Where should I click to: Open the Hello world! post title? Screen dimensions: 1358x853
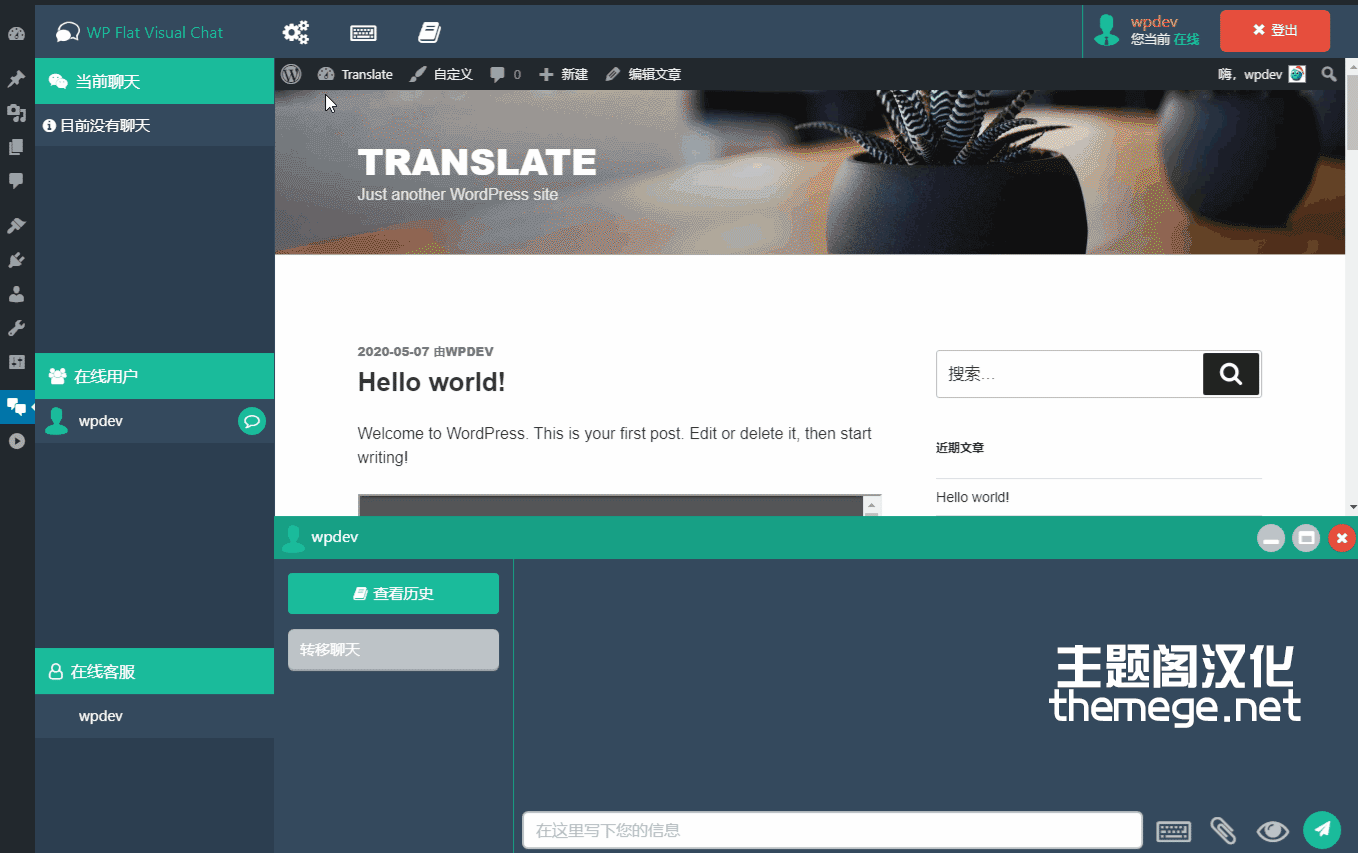[432, 382]
